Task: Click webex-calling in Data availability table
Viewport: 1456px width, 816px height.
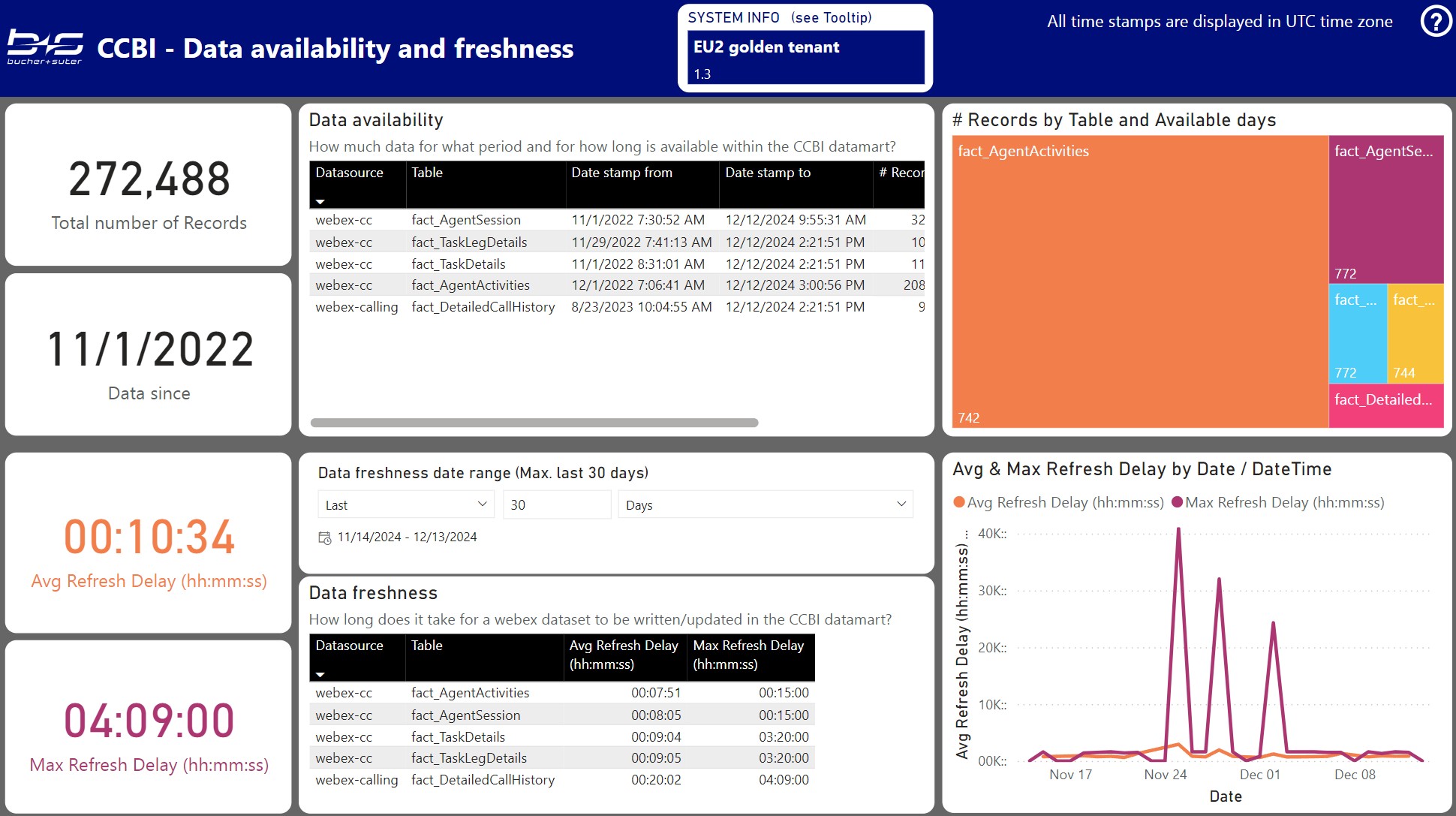Action: point(356,307)
